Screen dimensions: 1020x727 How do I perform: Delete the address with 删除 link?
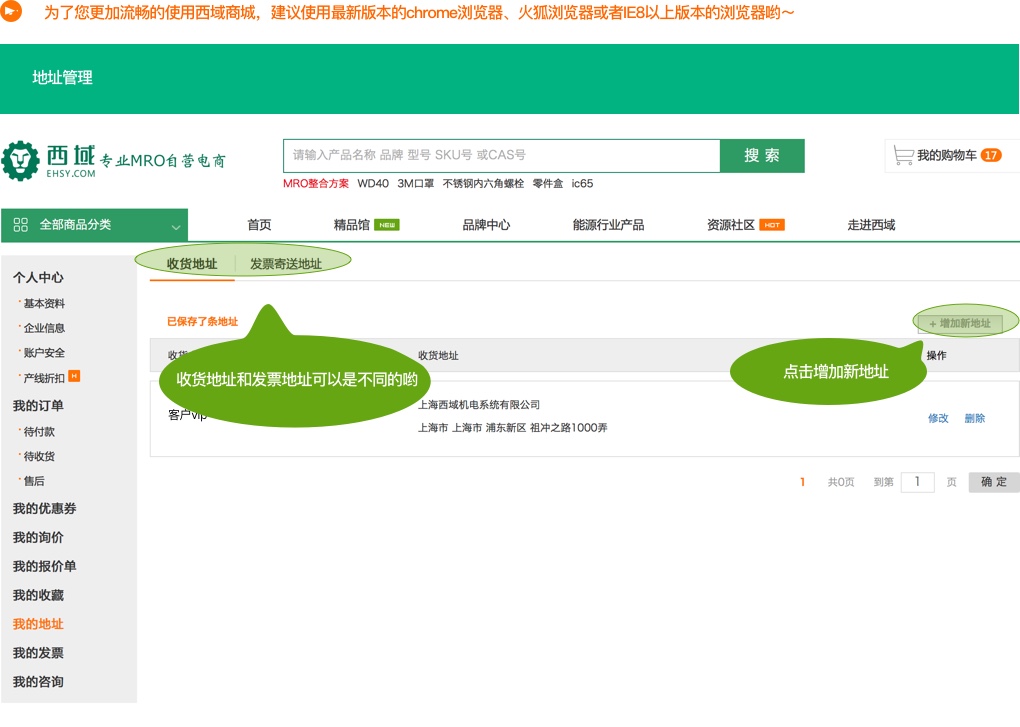(x=975, y=418)
